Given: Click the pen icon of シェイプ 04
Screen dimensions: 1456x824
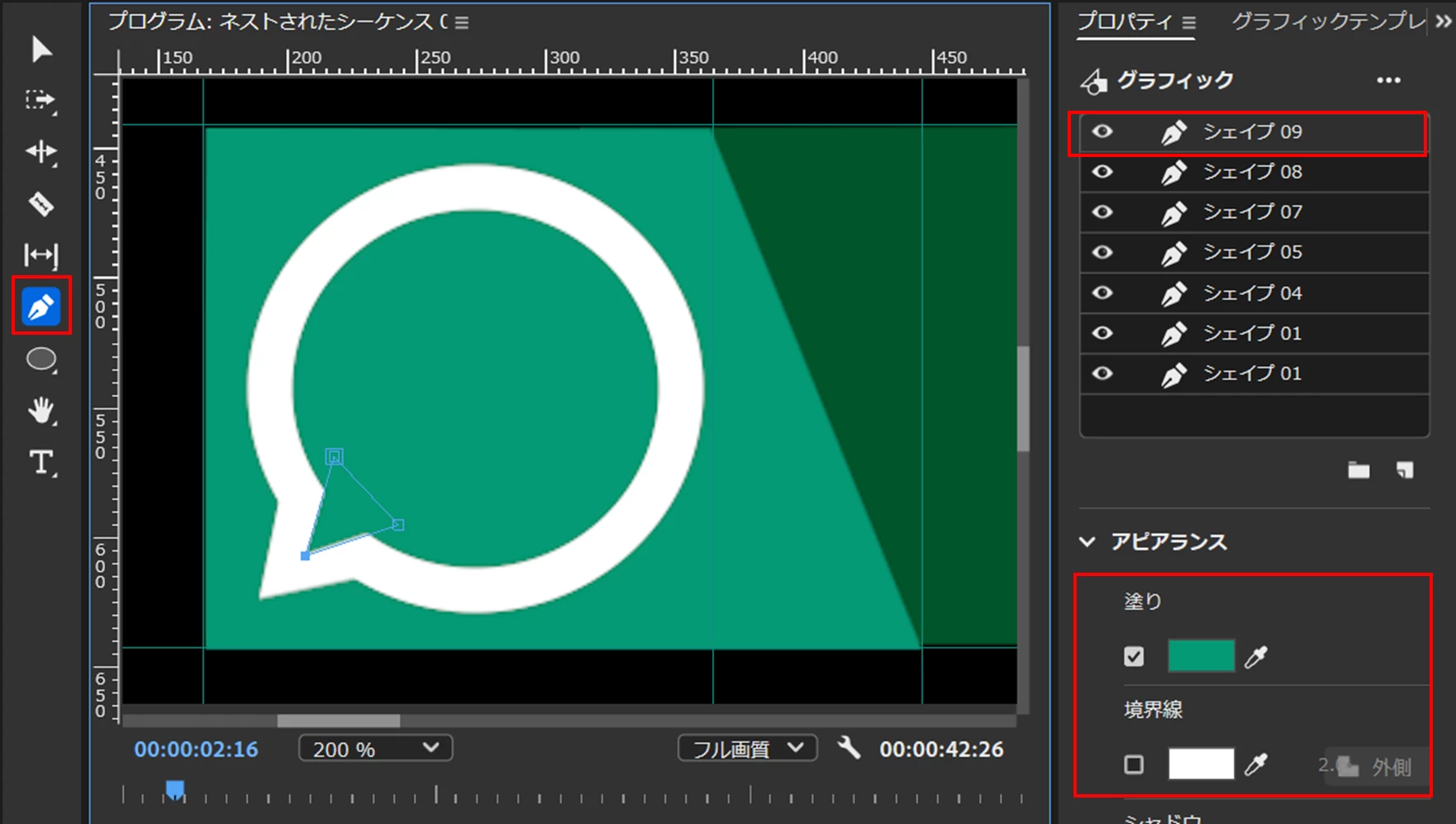Looking at the screenshot, I should 1173,293.
